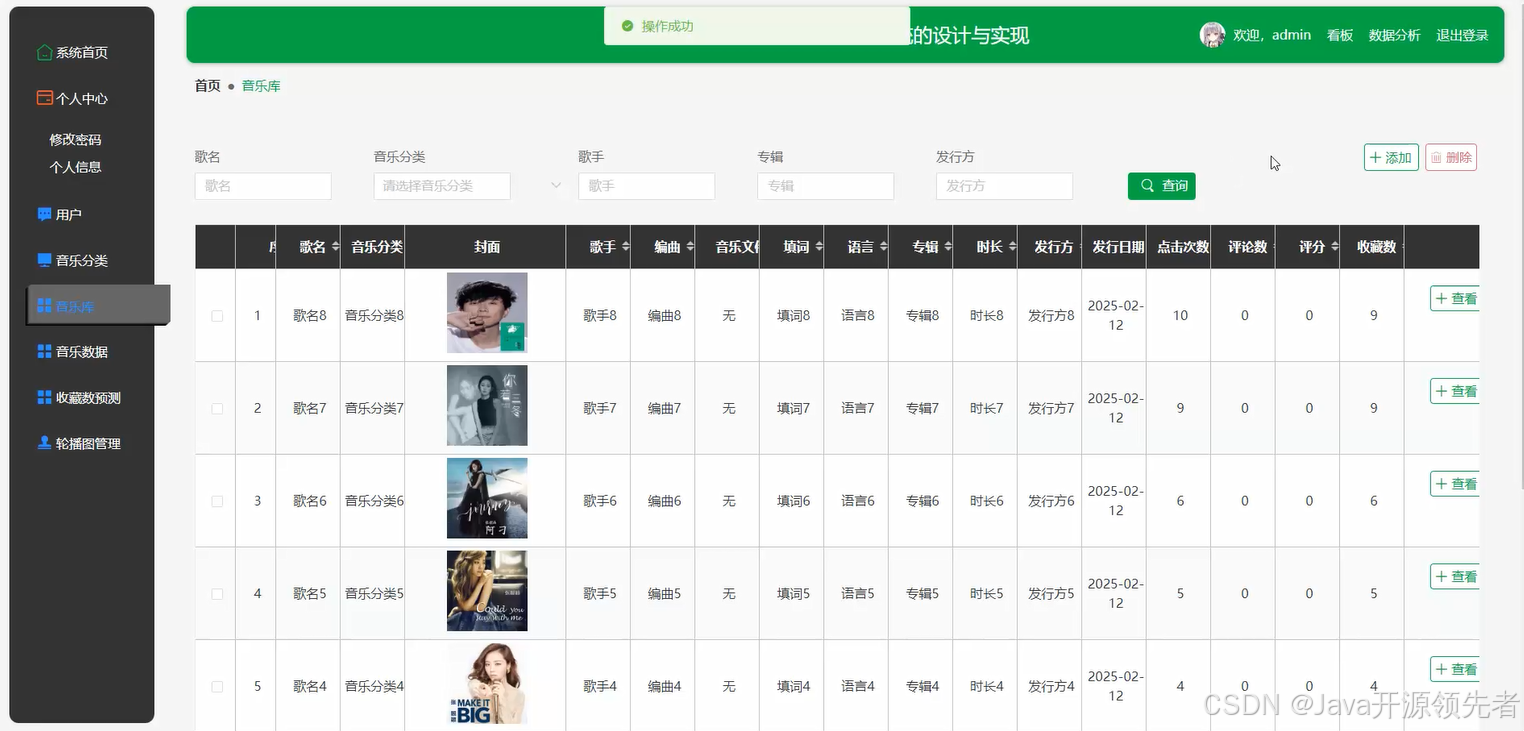Click the cover thumbnail for 歌名7

click(x=487, y=406)
